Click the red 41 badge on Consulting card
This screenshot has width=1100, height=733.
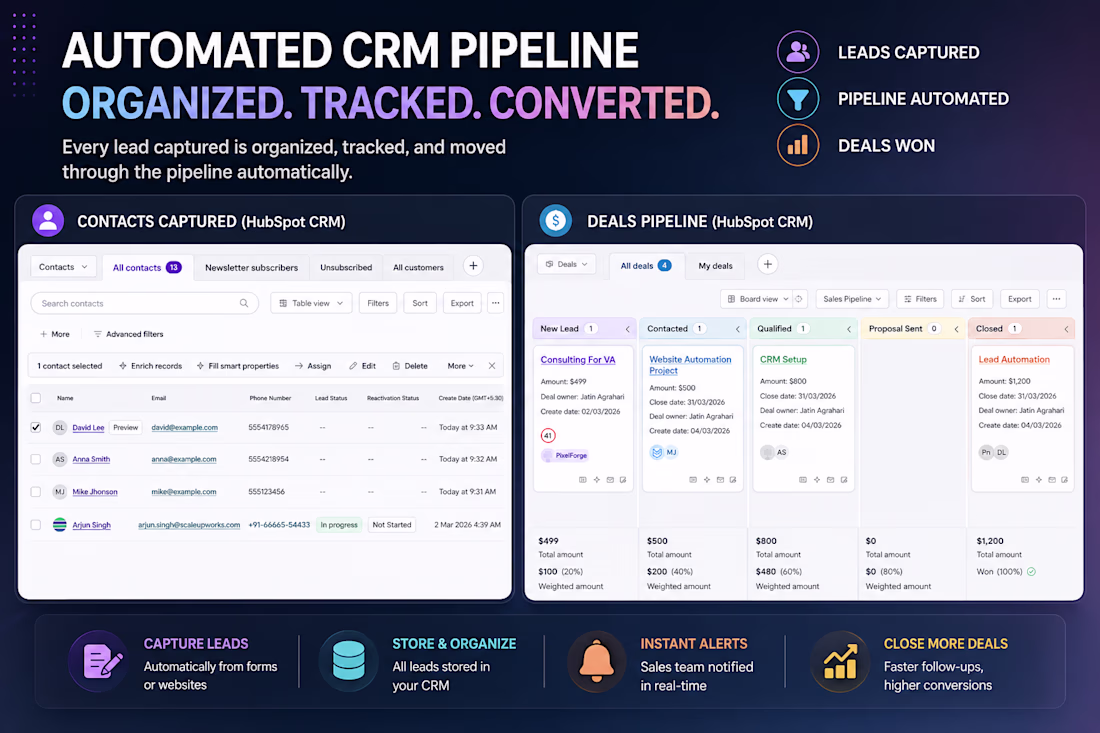[x=548, y=436]
